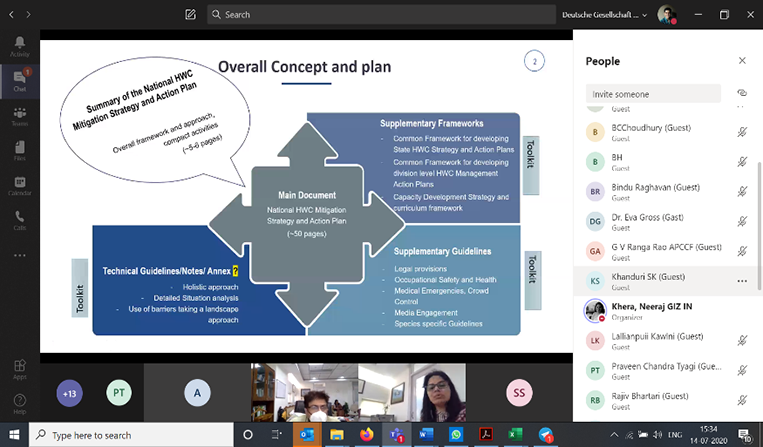
Task: Copy the meeting join link icon
Action: click(741, 93)
